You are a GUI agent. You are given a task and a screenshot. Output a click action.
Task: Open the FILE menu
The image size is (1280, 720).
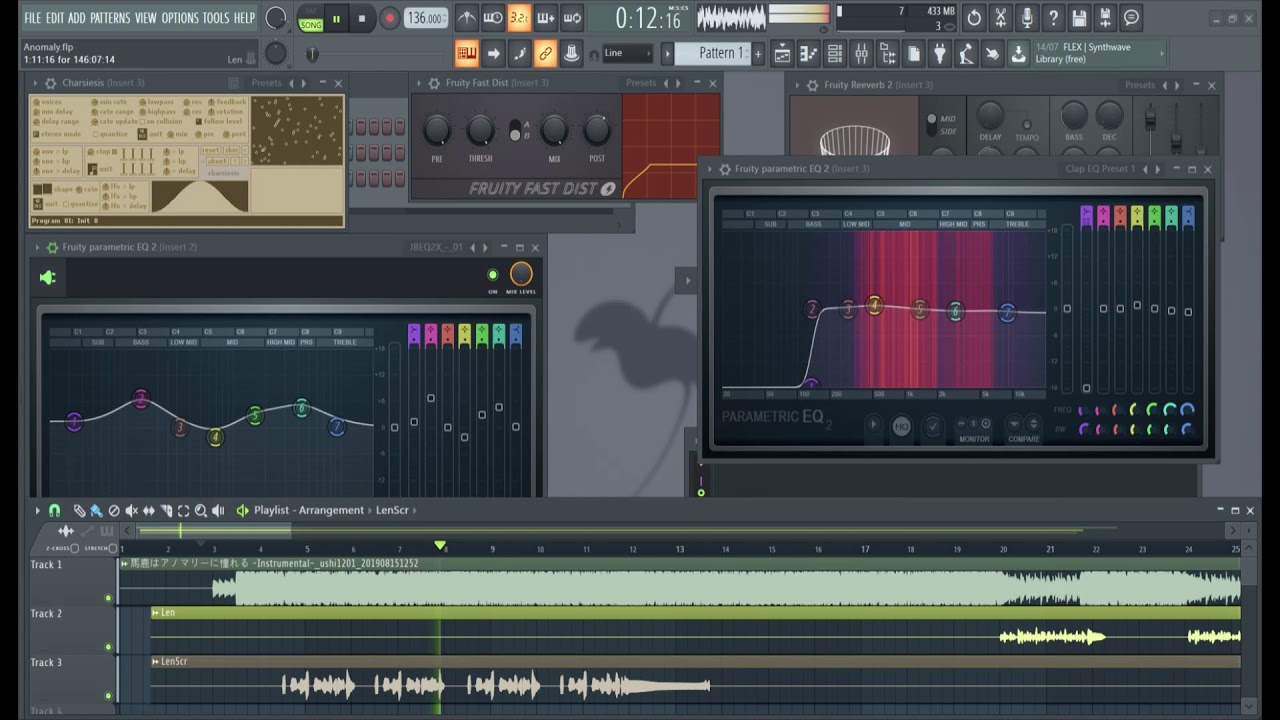click(x=32, y=18)
